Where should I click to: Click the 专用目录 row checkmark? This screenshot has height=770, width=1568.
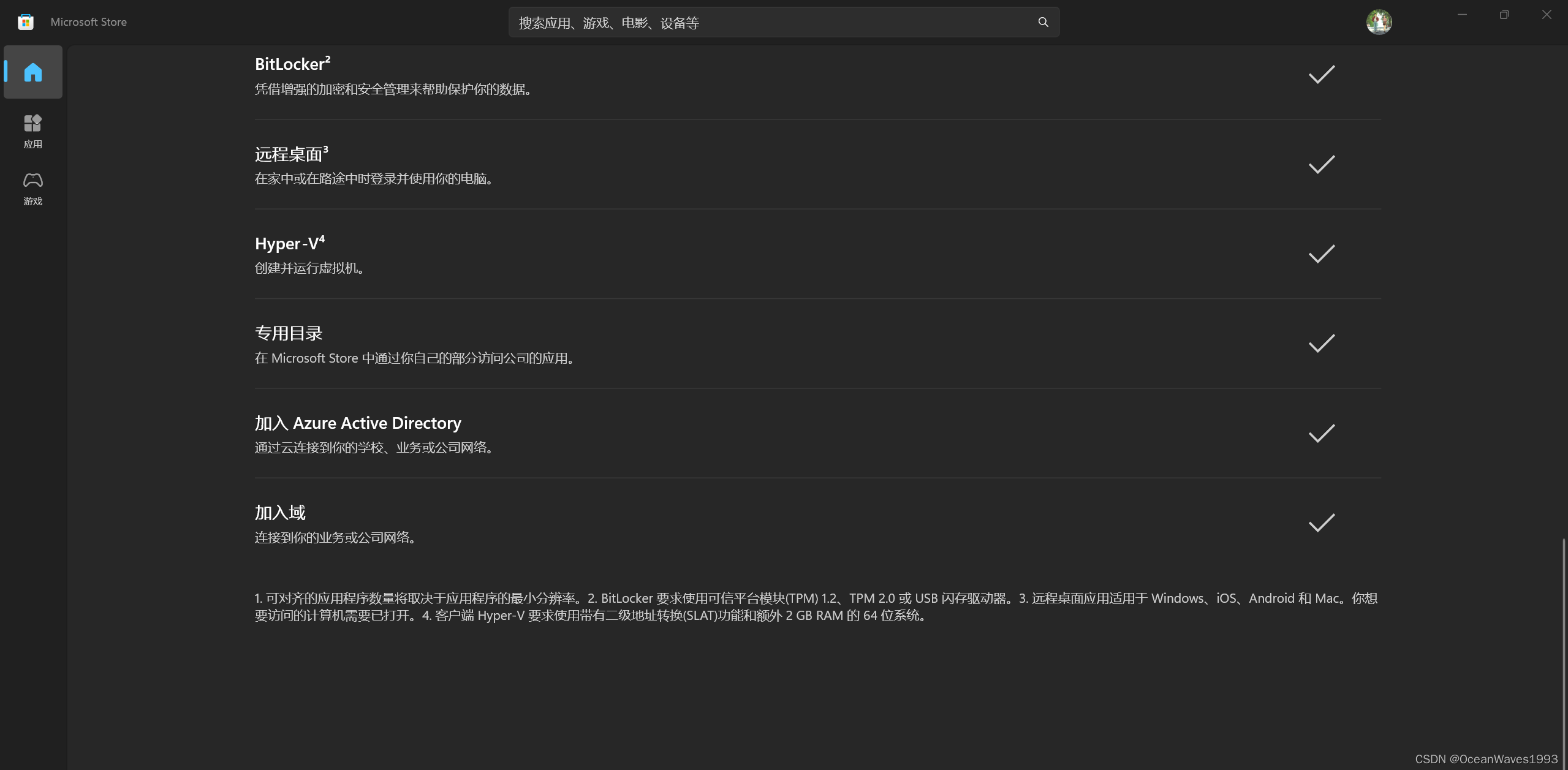click(1322, 343)
